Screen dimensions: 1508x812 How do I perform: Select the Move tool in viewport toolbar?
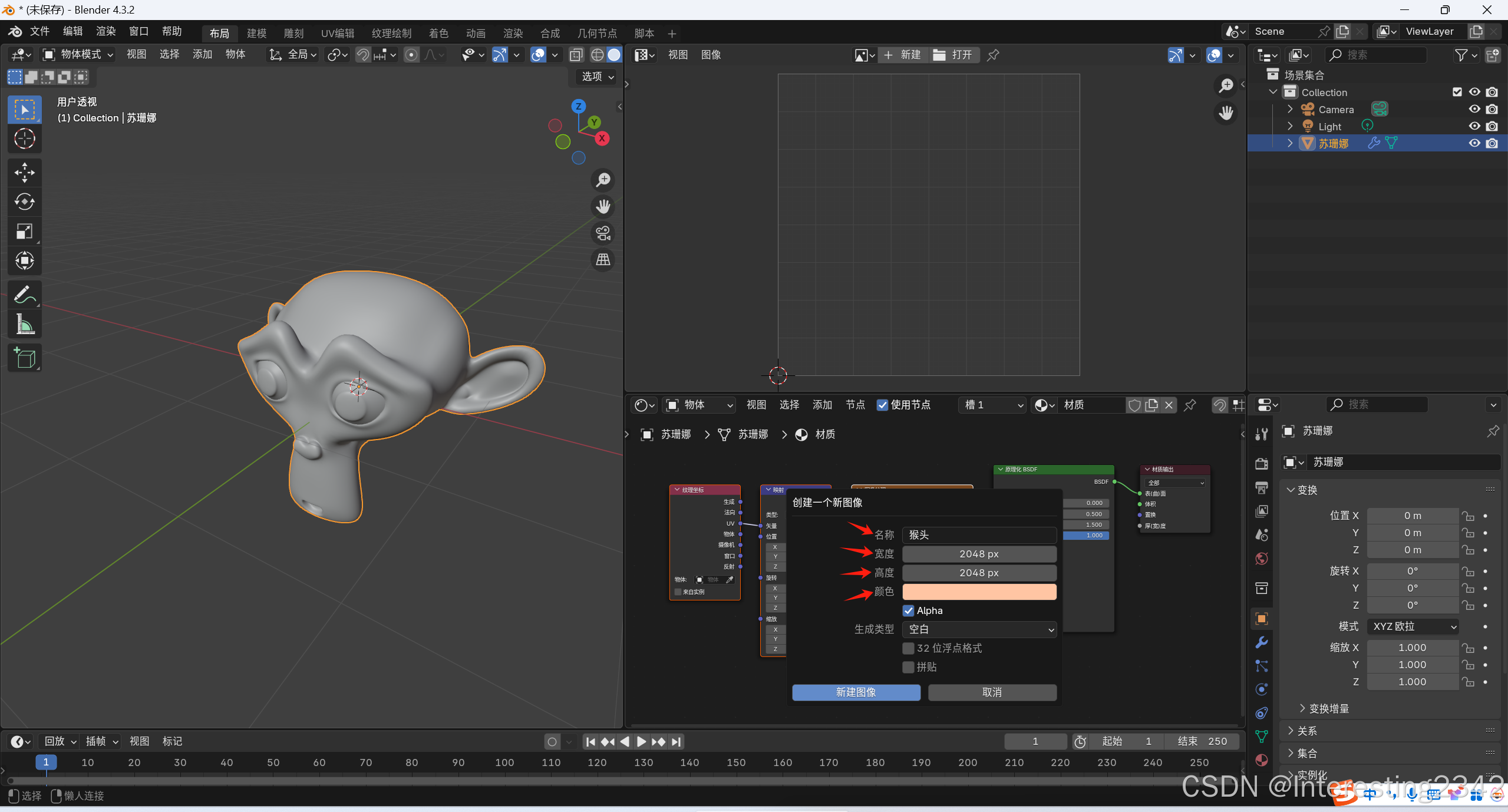coord(24,172)
